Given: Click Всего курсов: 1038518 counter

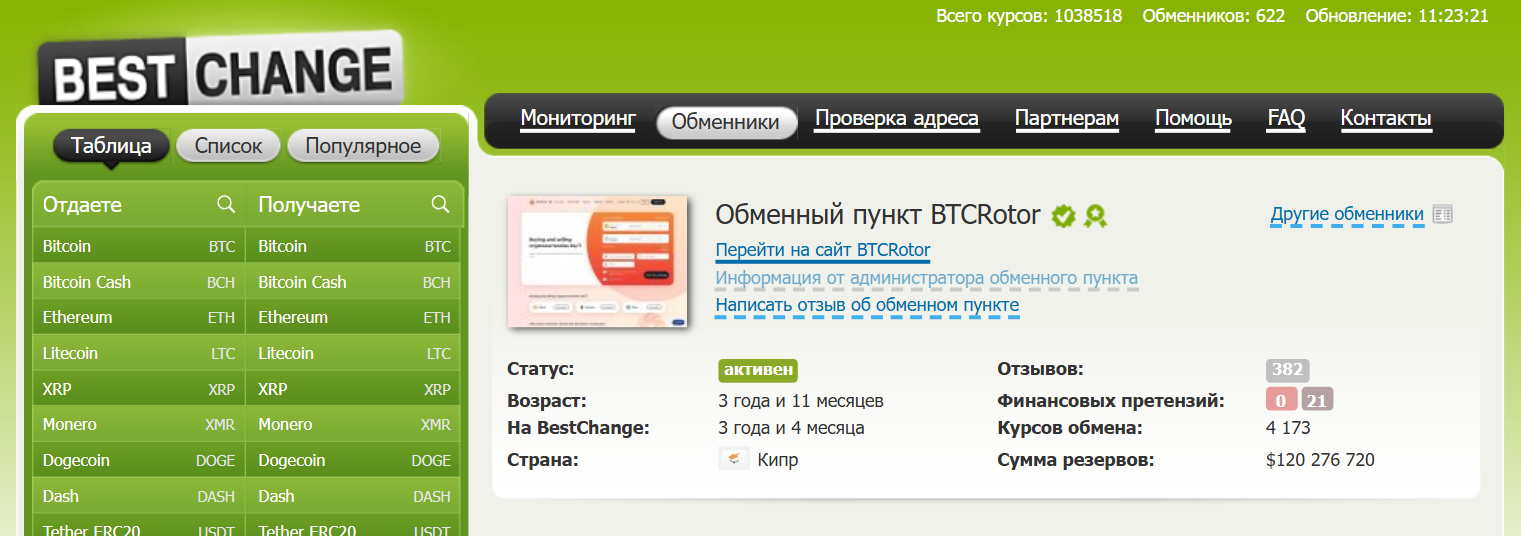Looking at the screenshot, I should (x=1029, y=16).
